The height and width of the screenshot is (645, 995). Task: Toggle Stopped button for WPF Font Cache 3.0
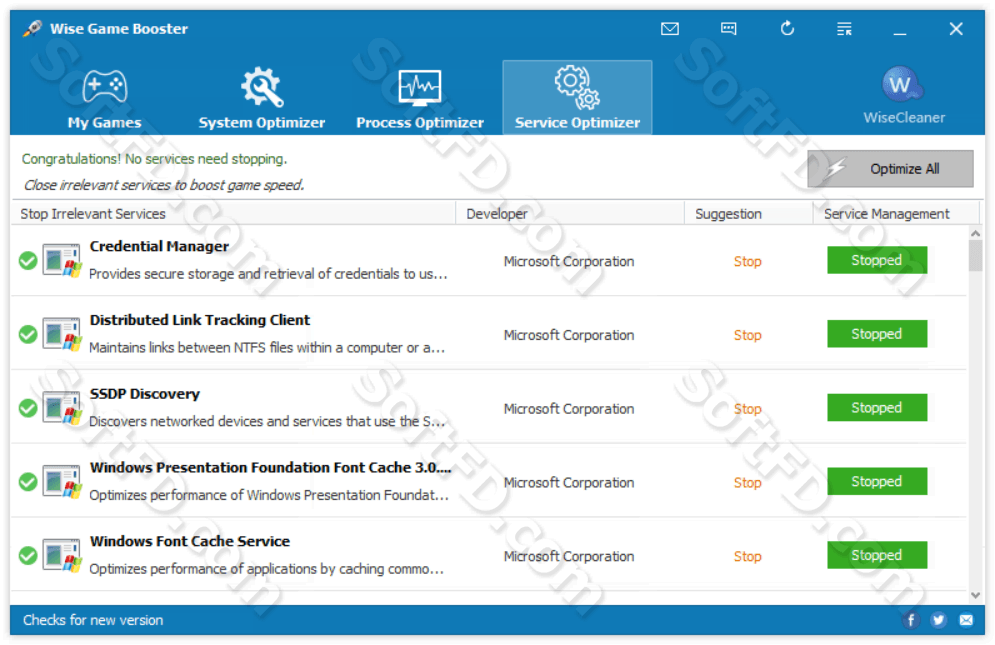877,481
